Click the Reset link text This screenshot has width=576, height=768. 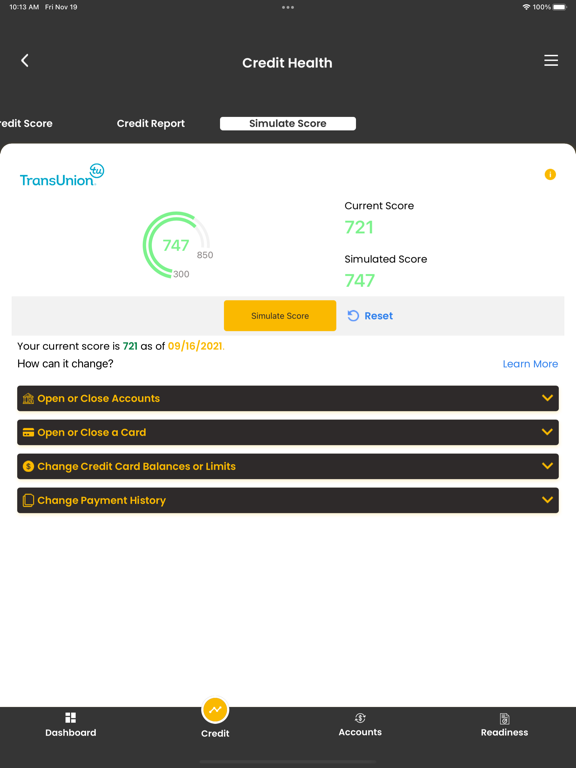click(379, 316)
